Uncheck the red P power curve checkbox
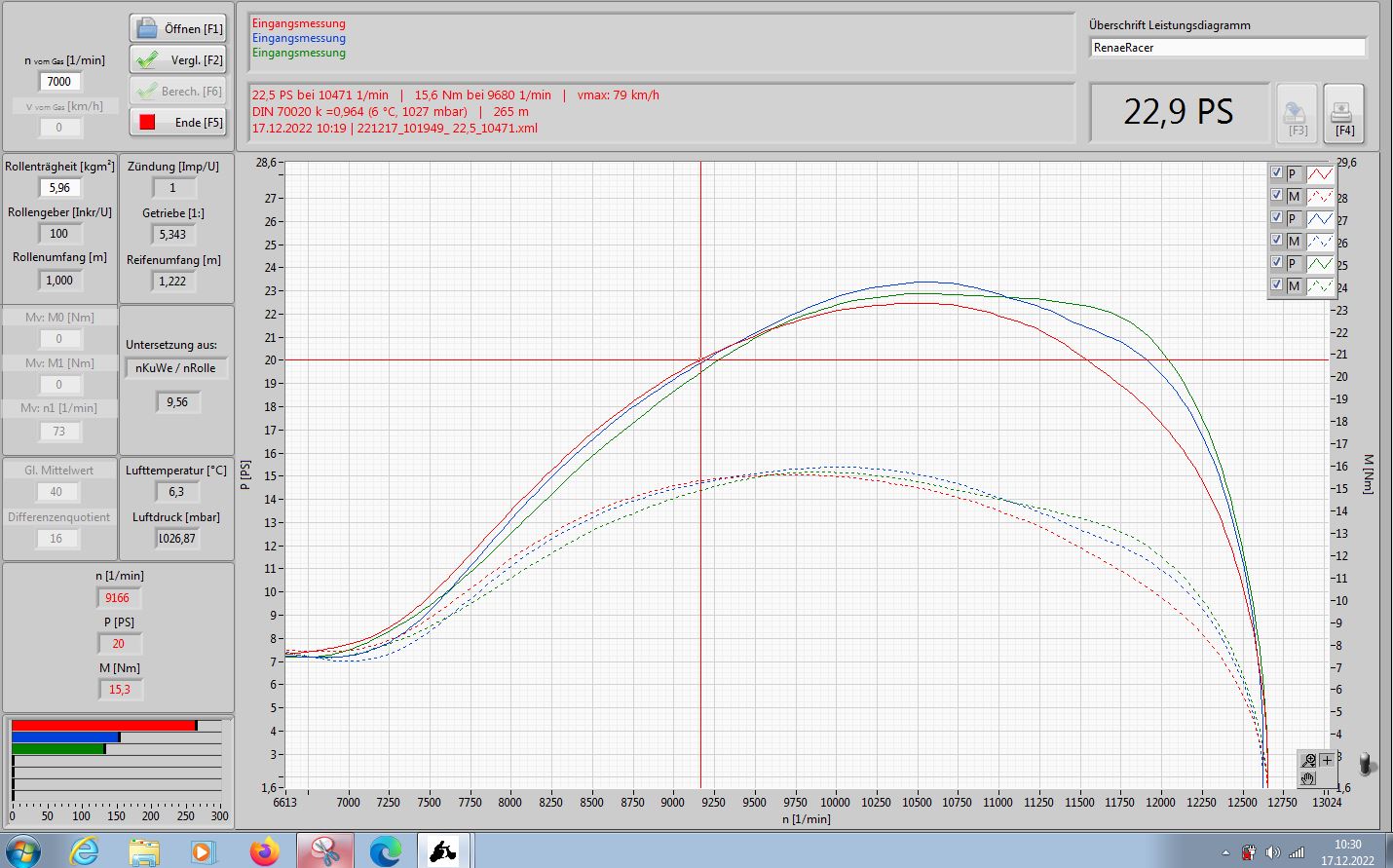This screenshot has width=1393, height=868. 1276,172
